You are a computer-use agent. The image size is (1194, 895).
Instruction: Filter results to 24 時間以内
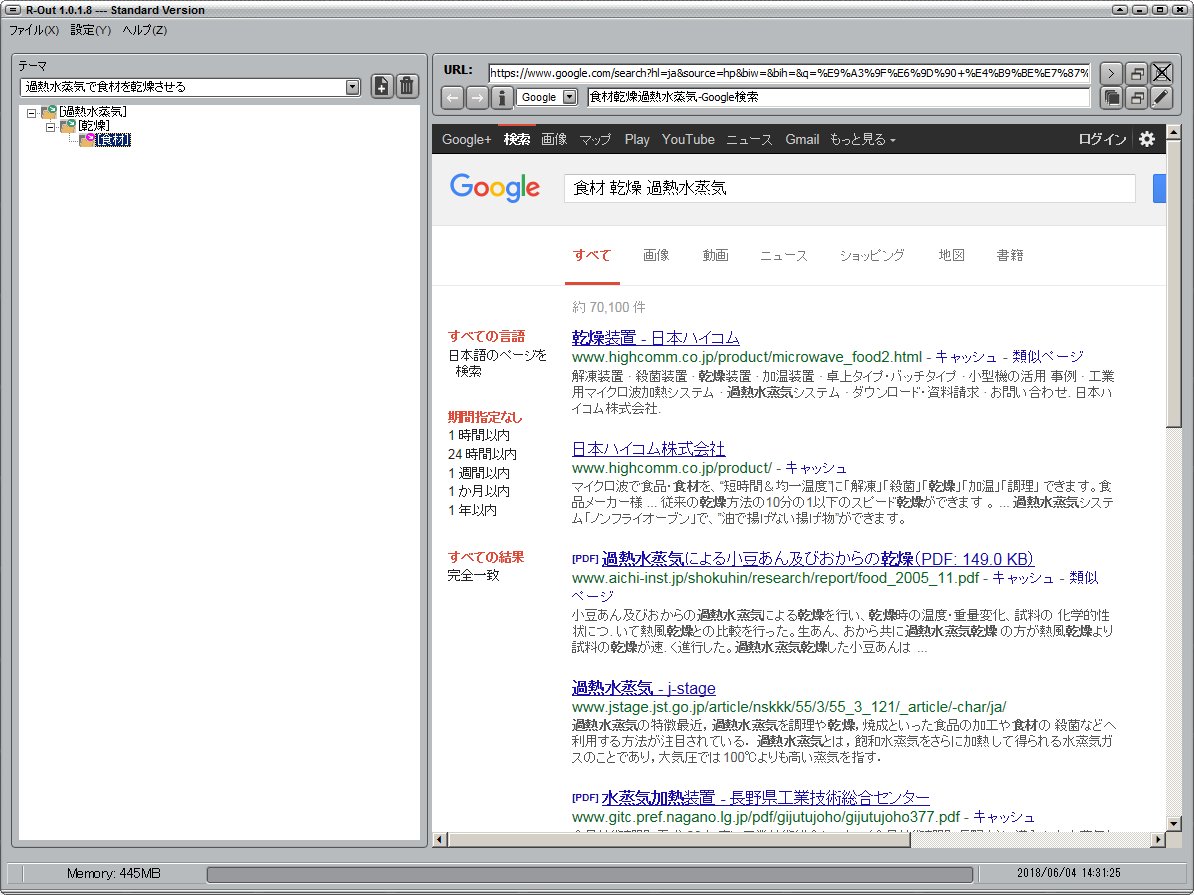(x=482, y=454)
